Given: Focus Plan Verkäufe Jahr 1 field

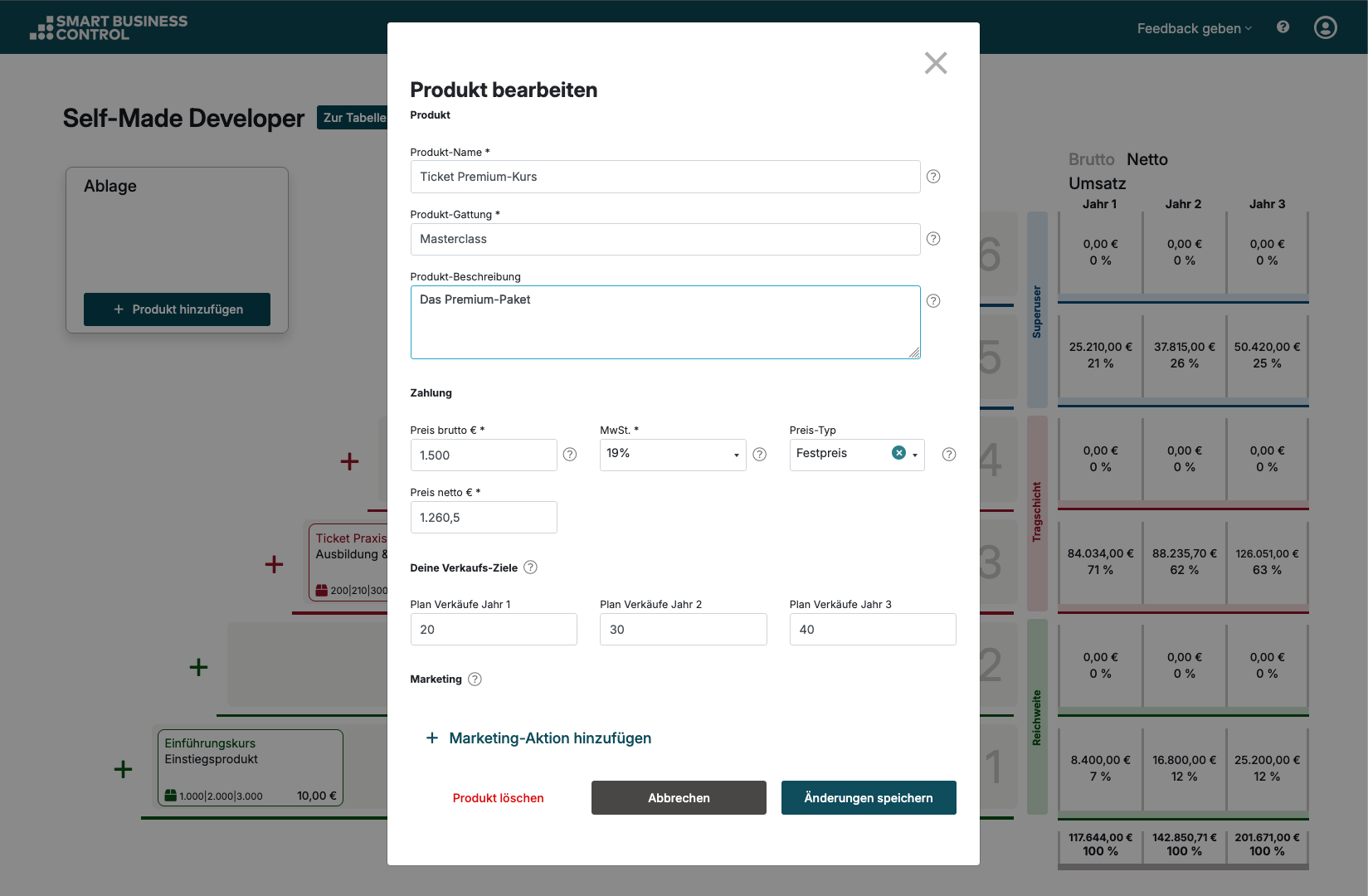Looking at the screenshot, I should click(494, 630).
